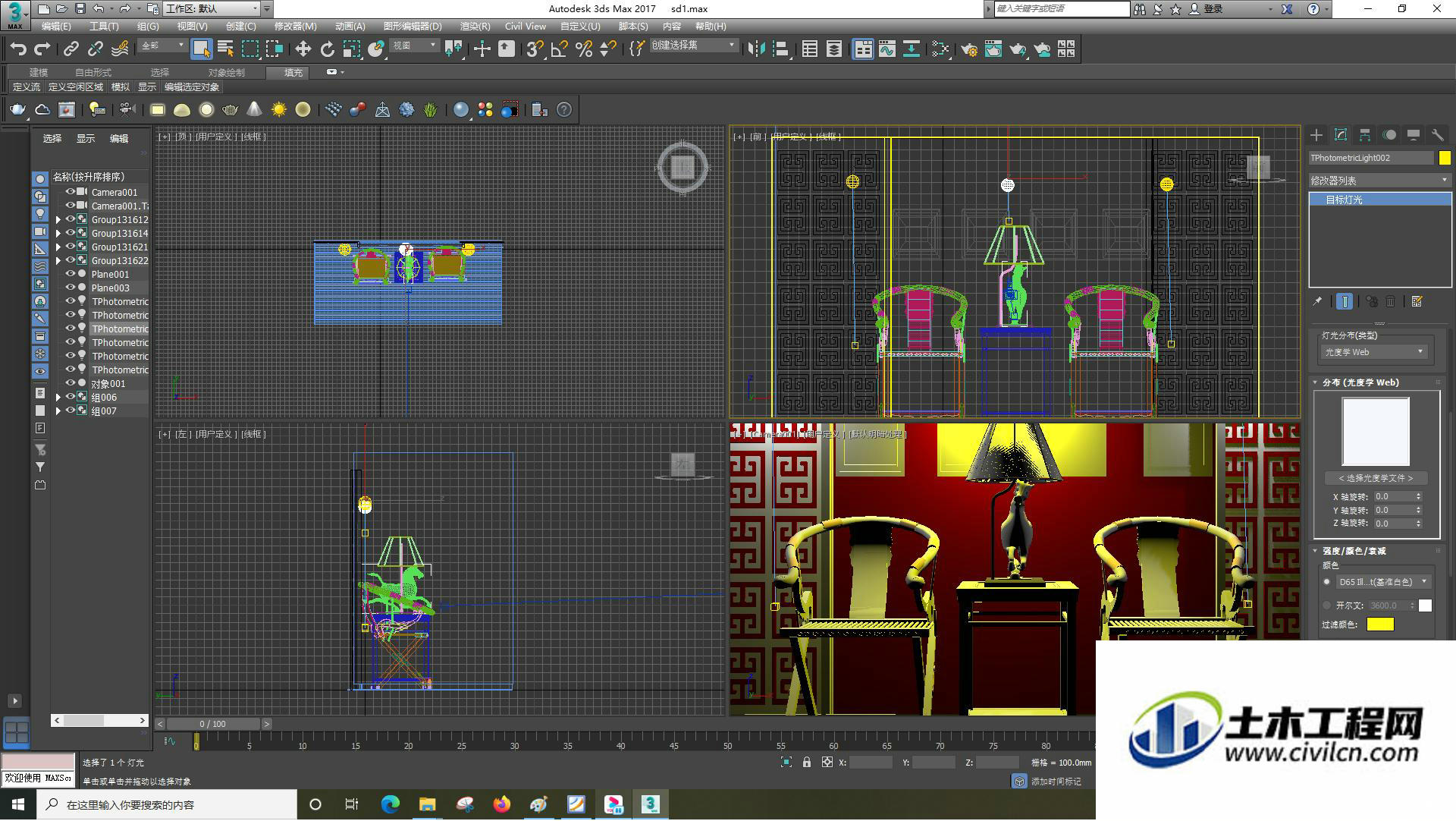Expand Group131612 tree node

pos(58,220)
